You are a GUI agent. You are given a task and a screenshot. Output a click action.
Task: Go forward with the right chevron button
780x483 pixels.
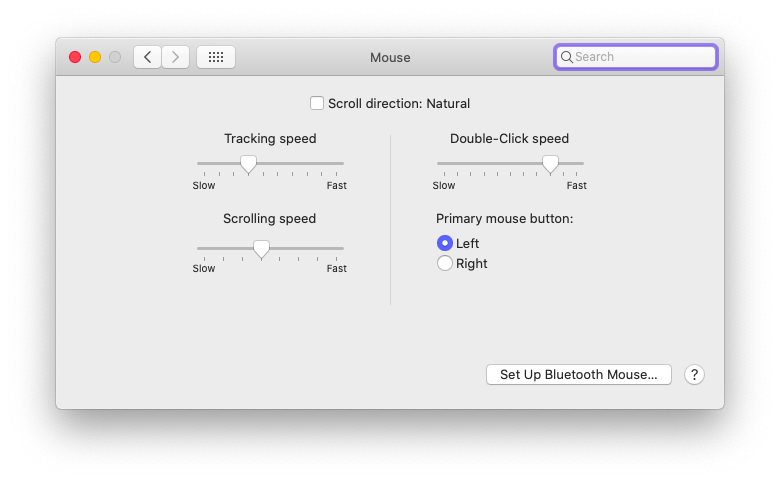coord(175,57)
